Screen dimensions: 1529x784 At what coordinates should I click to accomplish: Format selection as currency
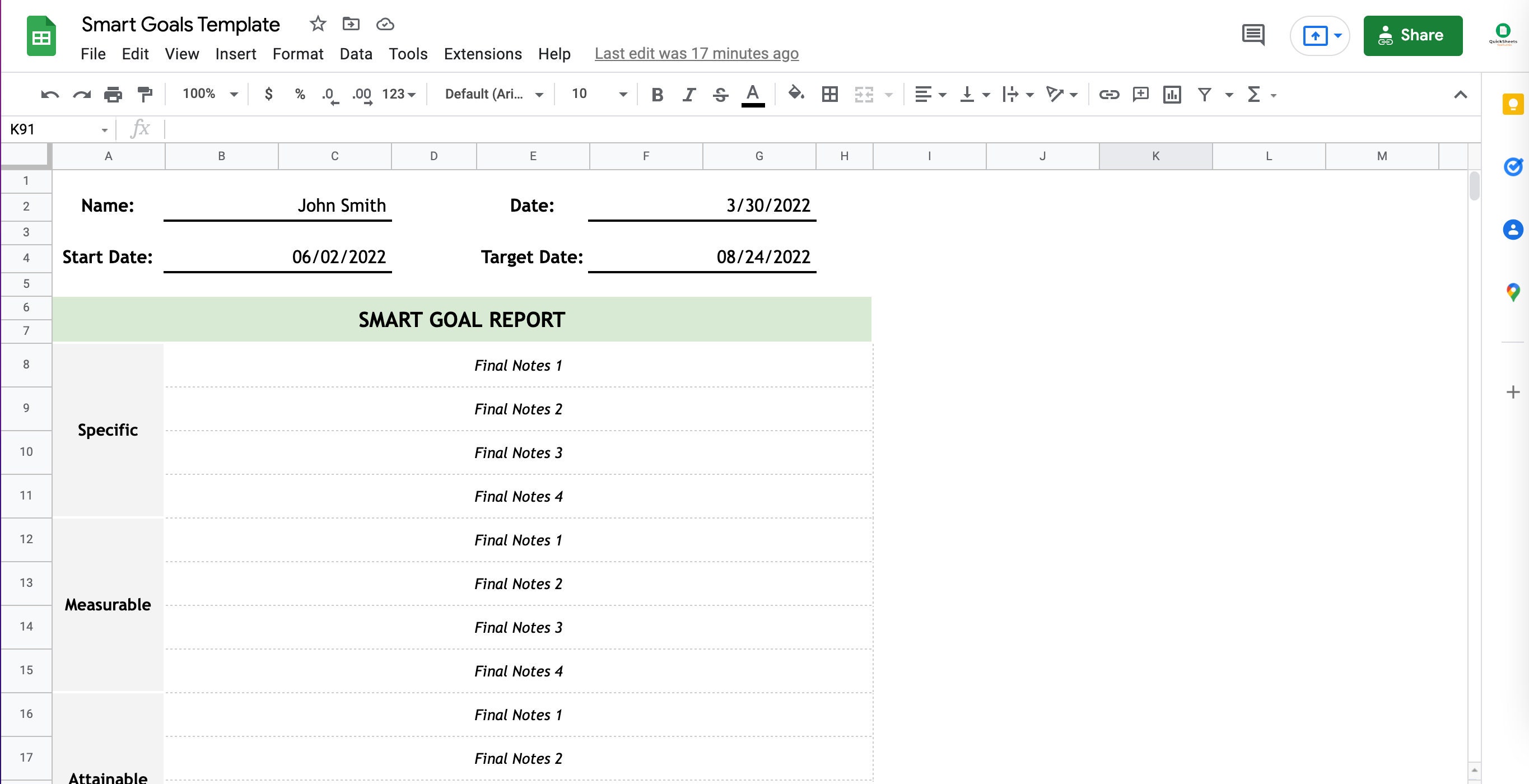[268, 94]
